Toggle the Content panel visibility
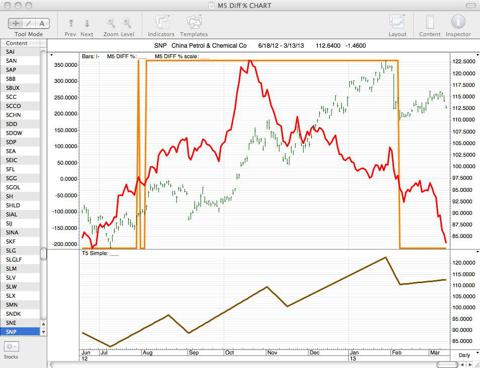This screenshot has width=480, height=368. (x=430, y=23)
